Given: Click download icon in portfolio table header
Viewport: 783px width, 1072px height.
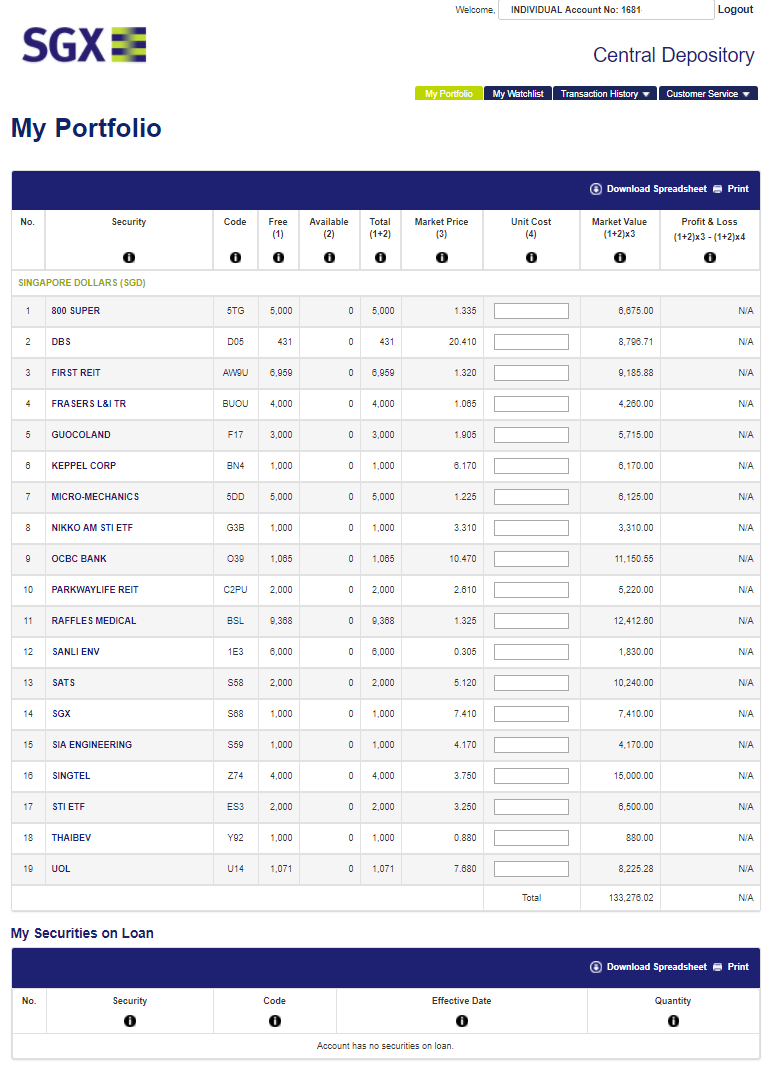Looking at the screenshot, I should tap(596, 189).
